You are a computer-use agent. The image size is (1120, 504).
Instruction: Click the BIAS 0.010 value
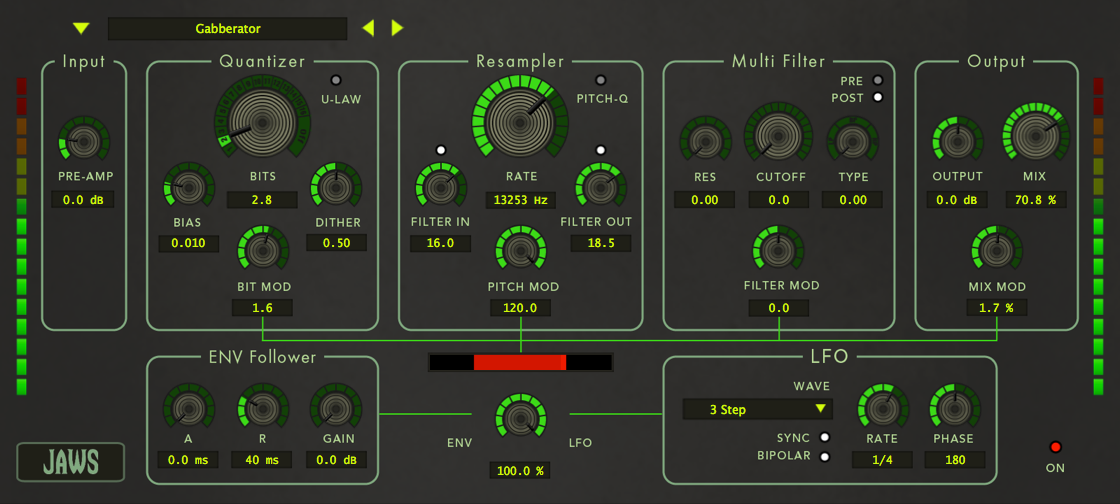tap(189, 243)
